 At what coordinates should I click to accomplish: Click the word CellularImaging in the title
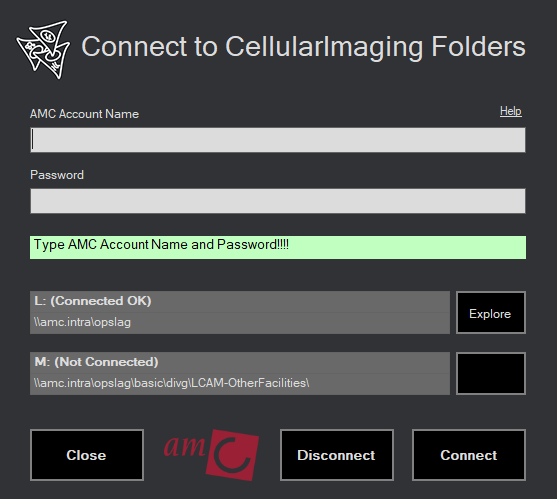[324, 47]
